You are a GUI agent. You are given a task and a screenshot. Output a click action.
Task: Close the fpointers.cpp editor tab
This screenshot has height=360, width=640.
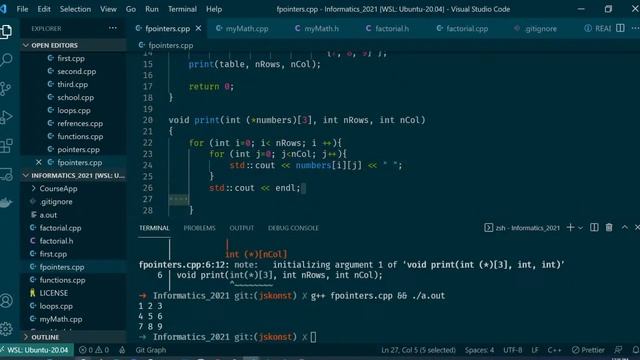pyautogui.click(x=198, y=28)
